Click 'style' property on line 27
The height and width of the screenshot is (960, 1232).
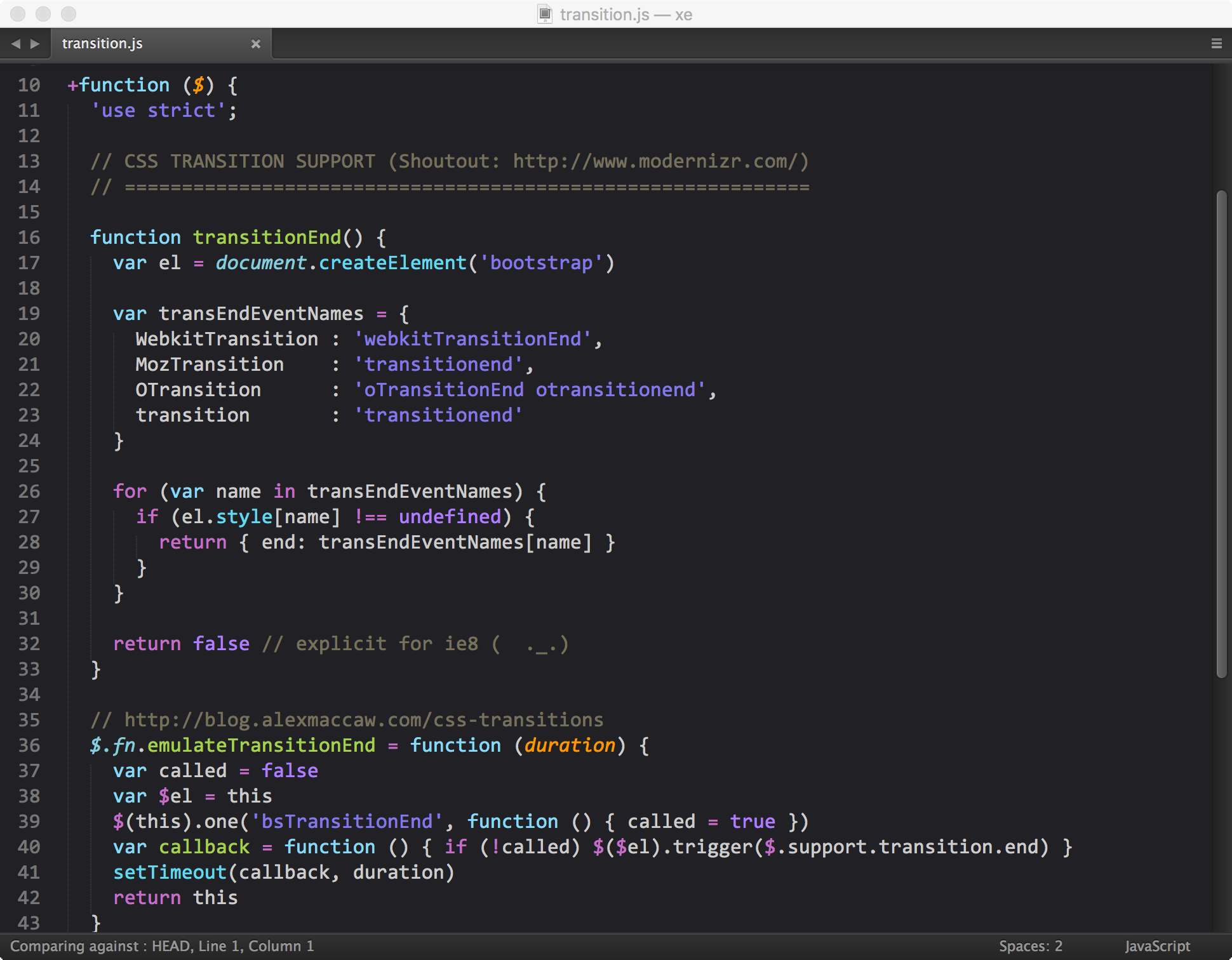point(244,517)
